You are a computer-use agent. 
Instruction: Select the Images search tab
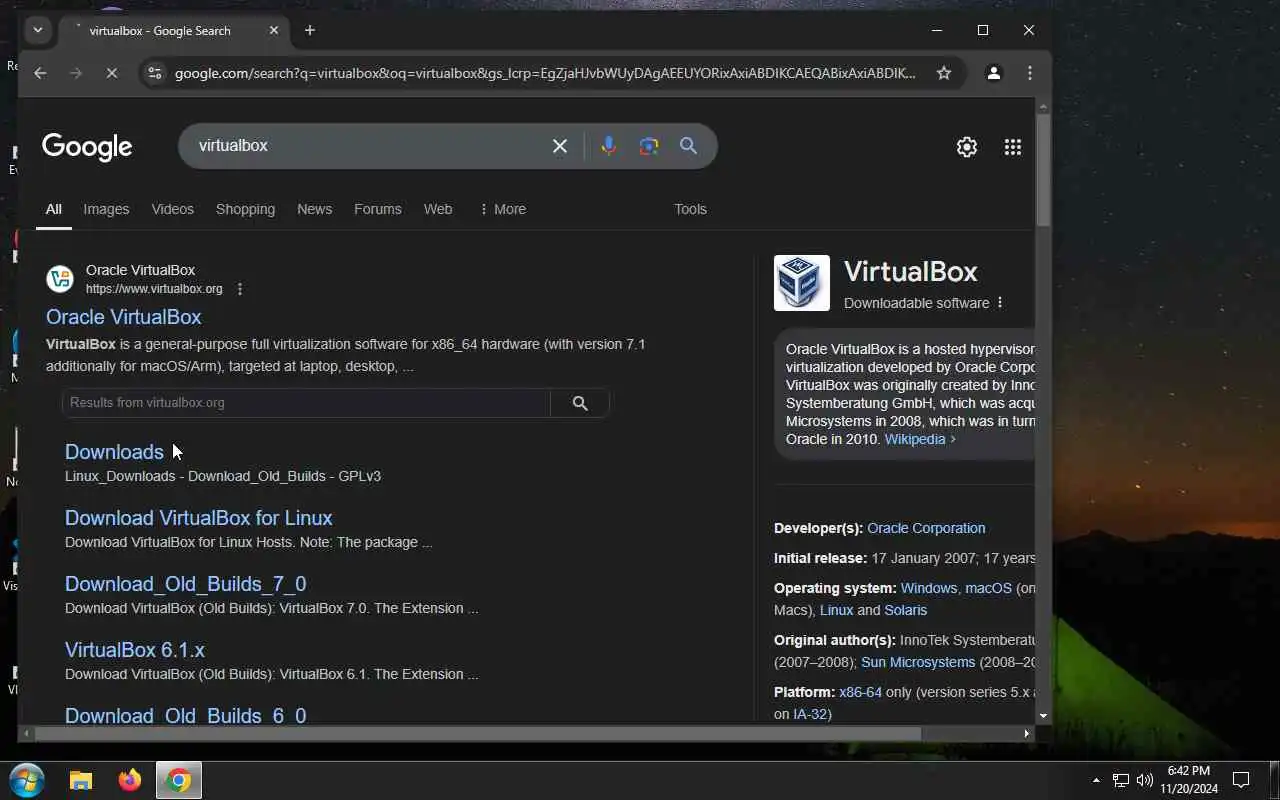point(106,209)
